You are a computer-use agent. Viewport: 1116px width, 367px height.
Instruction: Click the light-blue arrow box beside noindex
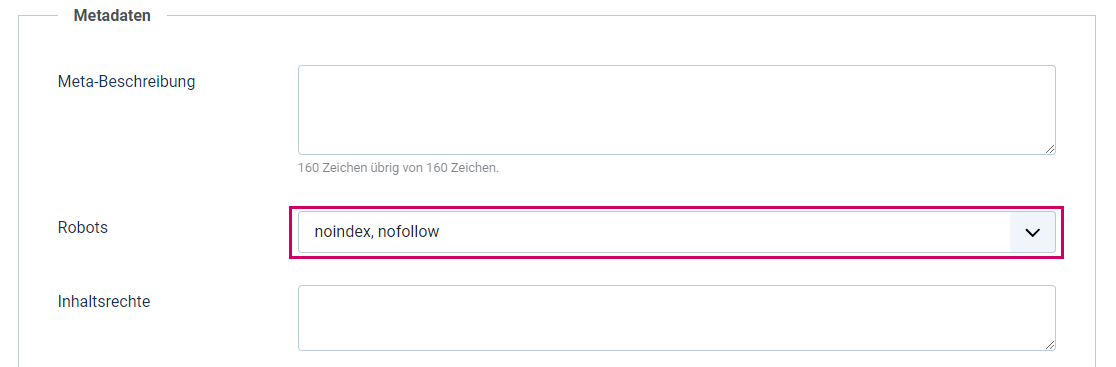coord(1033,232)
